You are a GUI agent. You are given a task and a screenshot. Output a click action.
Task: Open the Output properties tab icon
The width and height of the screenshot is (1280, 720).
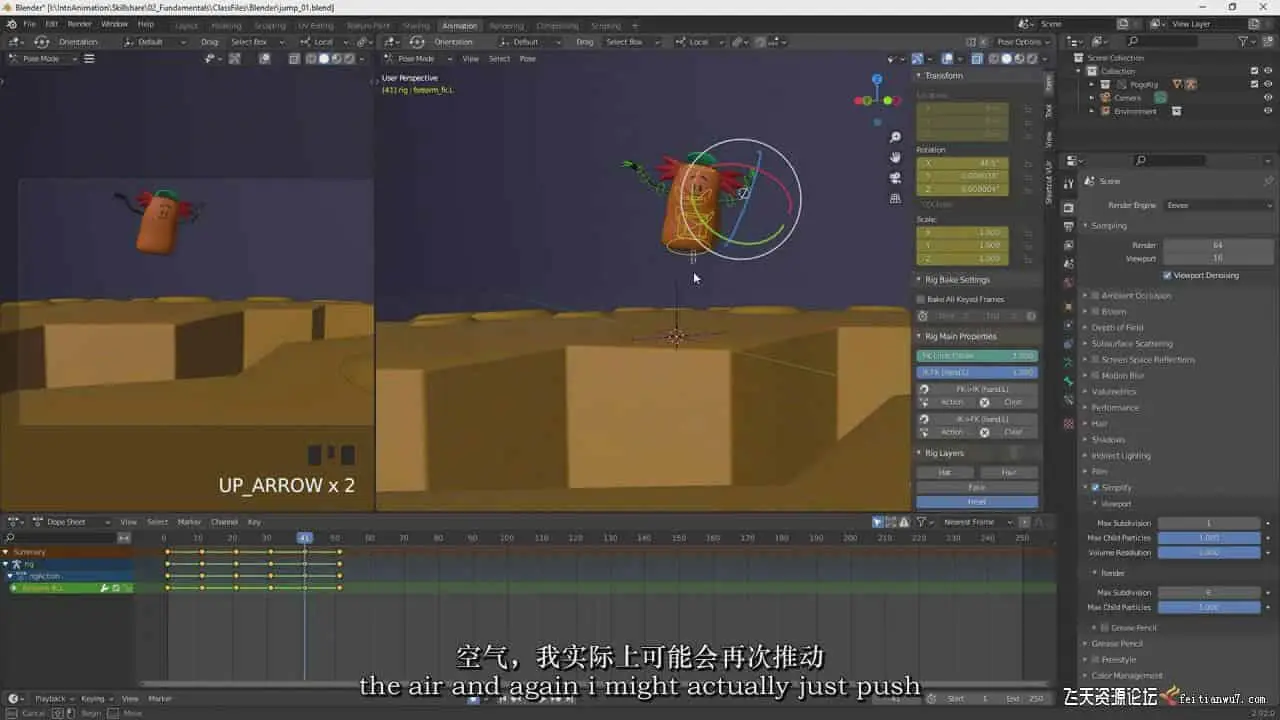pos(1069,227)
